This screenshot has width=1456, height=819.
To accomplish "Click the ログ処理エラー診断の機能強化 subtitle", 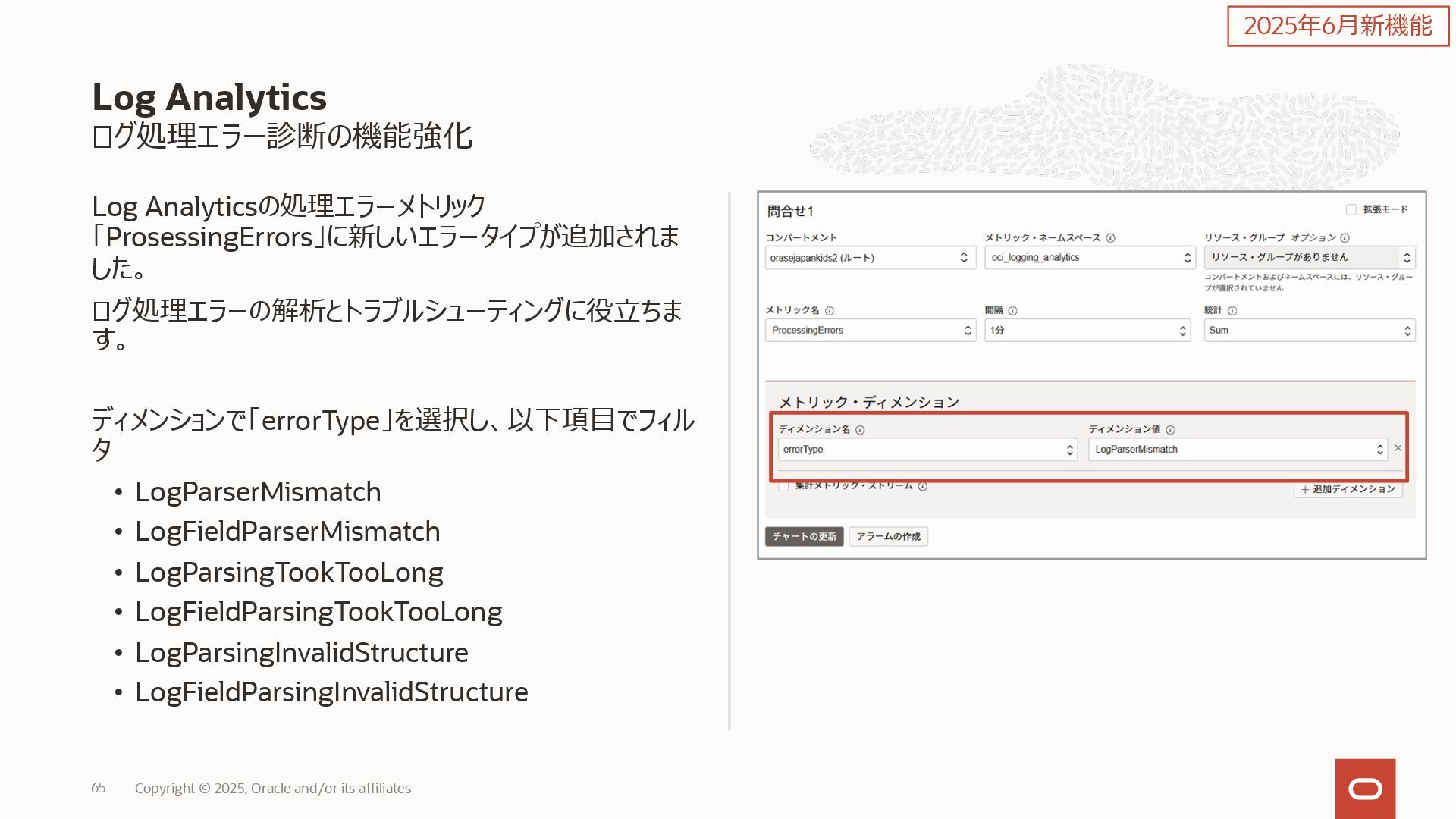I will 282,137.
